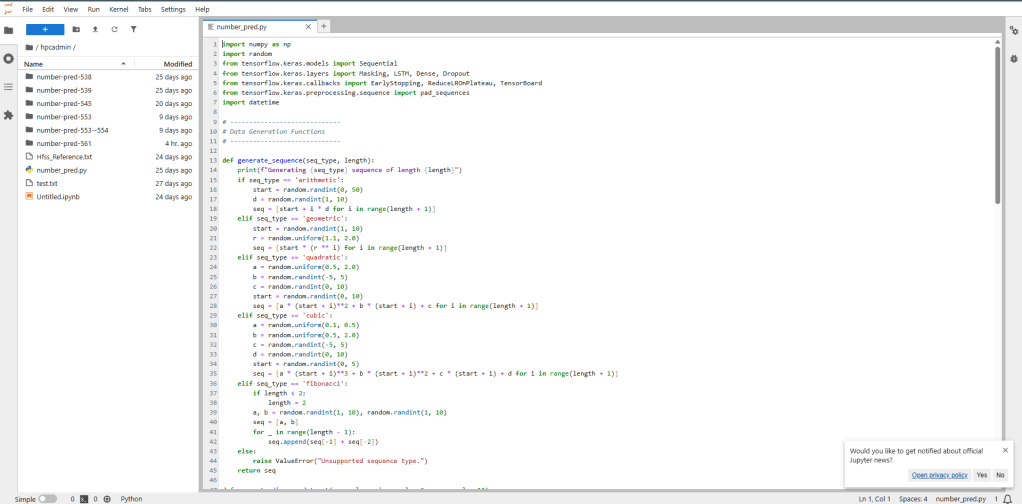Click the notification bell in status bar
1022x504 pixels.
[1008, 498]
